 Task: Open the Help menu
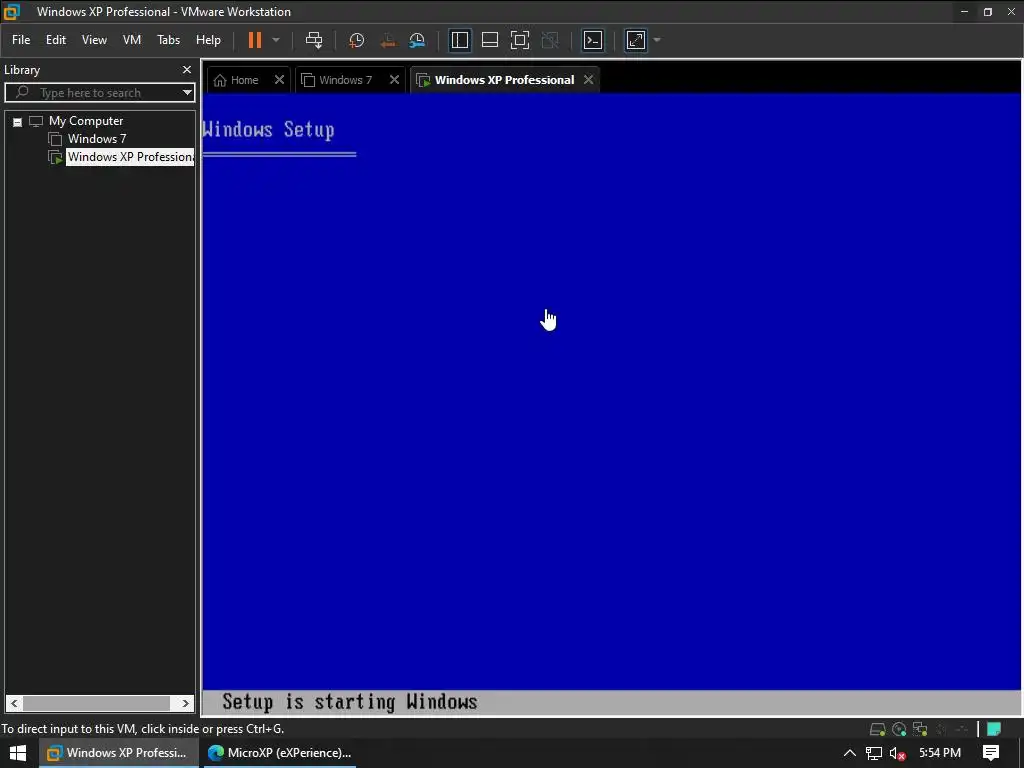coord(208,40)
